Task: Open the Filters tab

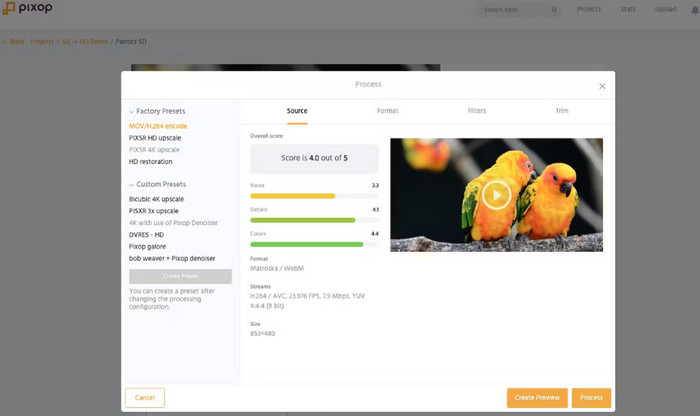Action: (x=477, y=111)
